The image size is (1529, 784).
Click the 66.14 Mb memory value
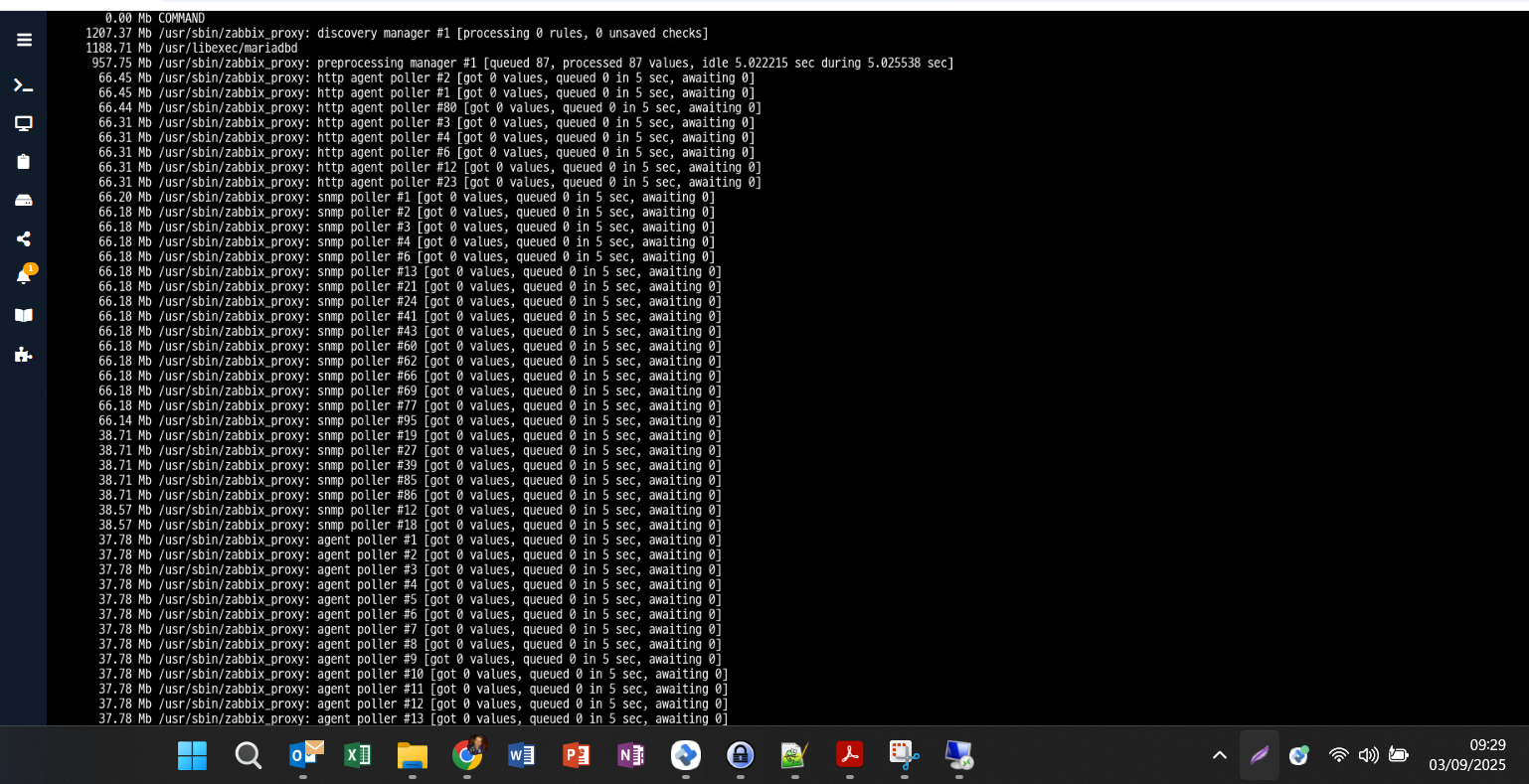[x=125, y=420]
